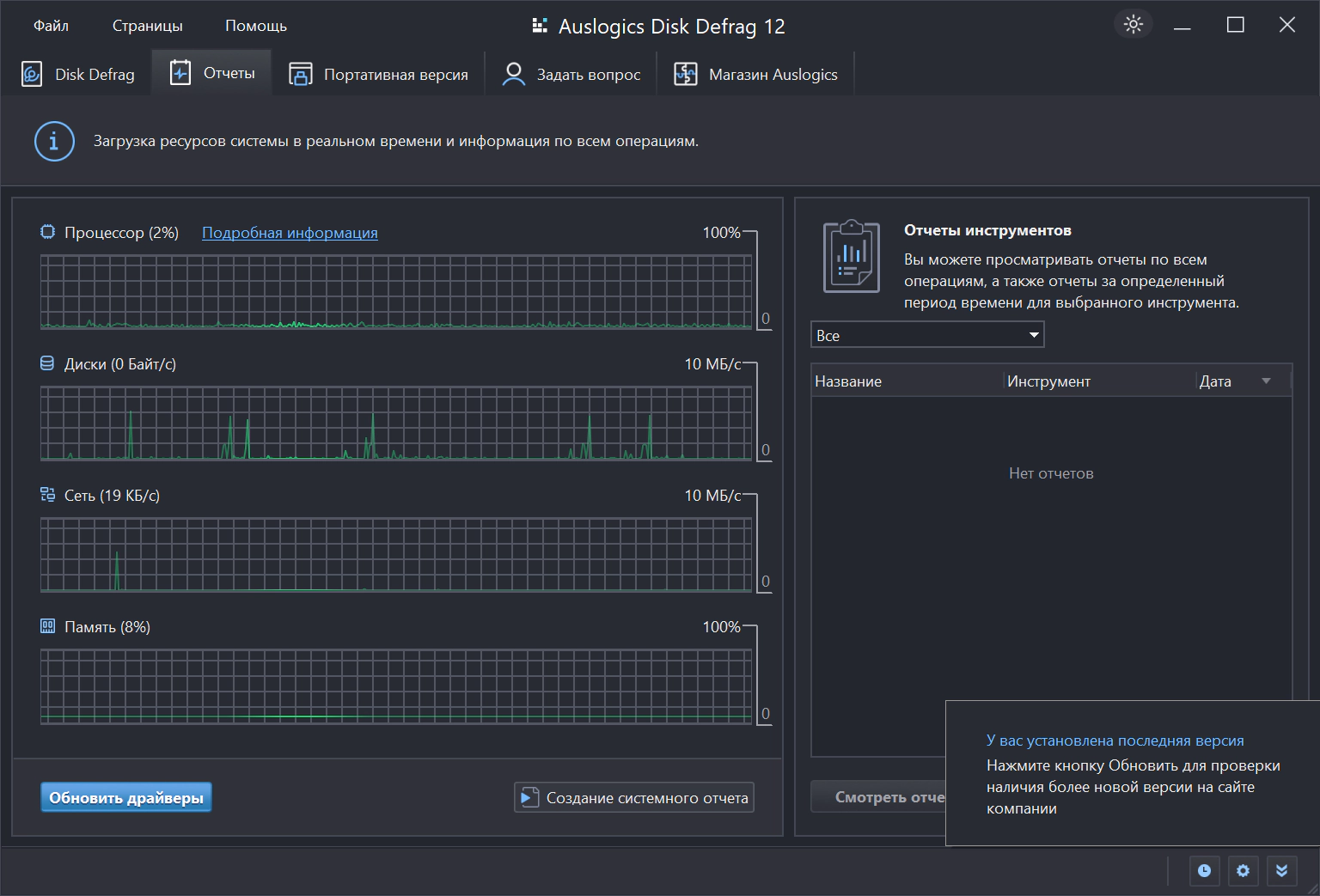Image resolution: width=1320 pixels, height=896 pixels.
Task: Click the Отчеты инструментов heading
Action: pyautogui.click(x=987, y=230)
